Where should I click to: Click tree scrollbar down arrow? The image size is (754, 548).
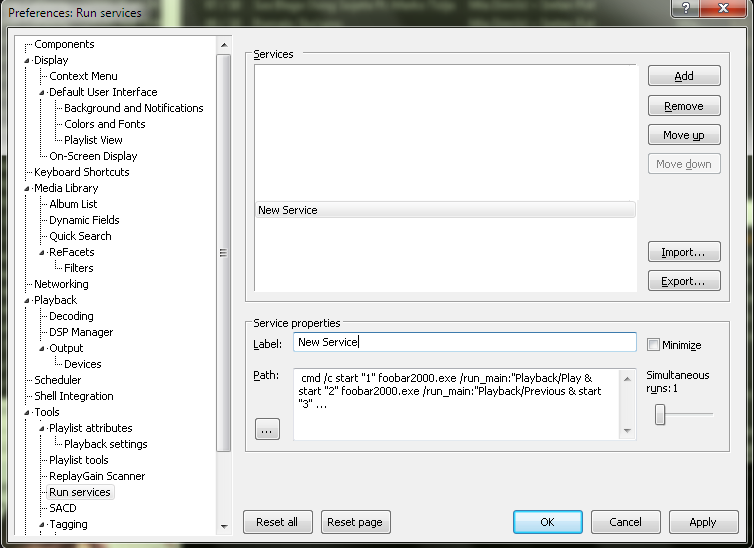coord(224,526)
